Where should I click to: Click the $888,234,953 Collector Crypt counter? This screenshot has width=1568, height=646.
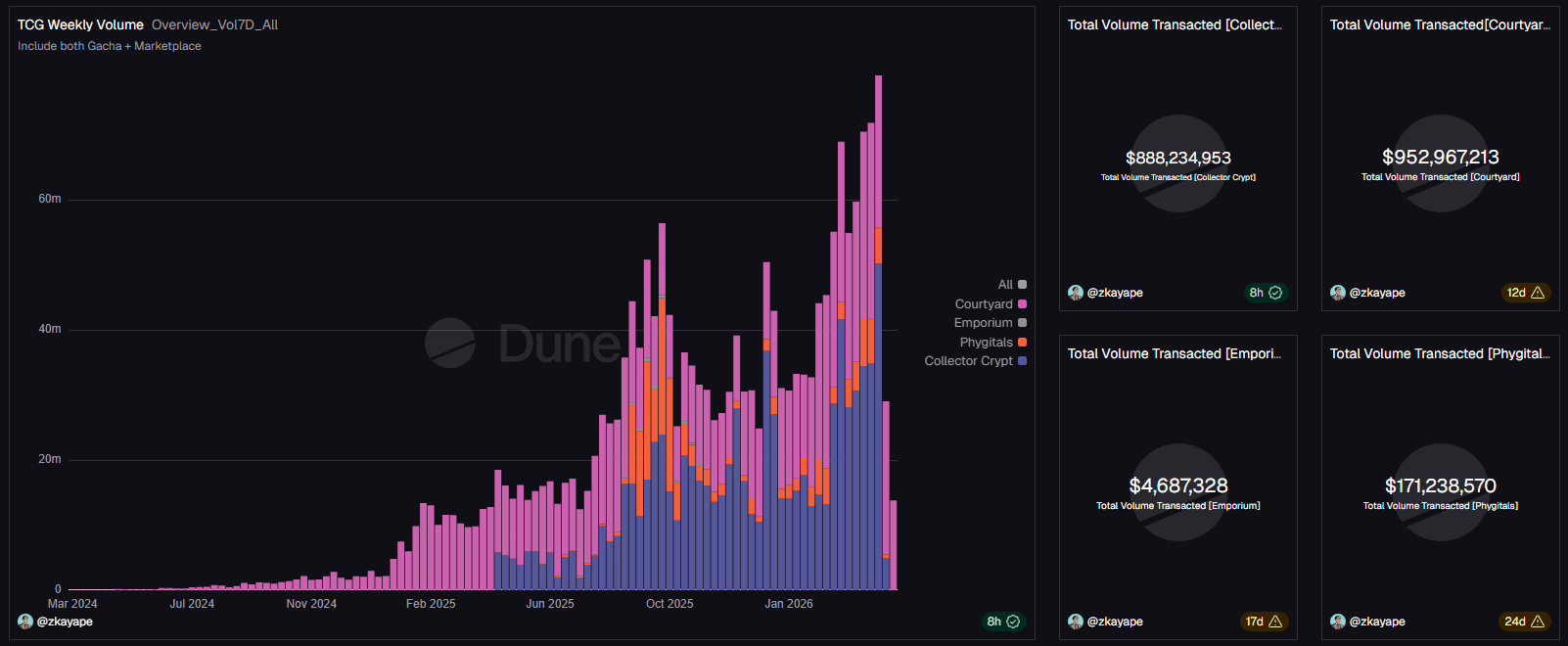point(1178,158)
